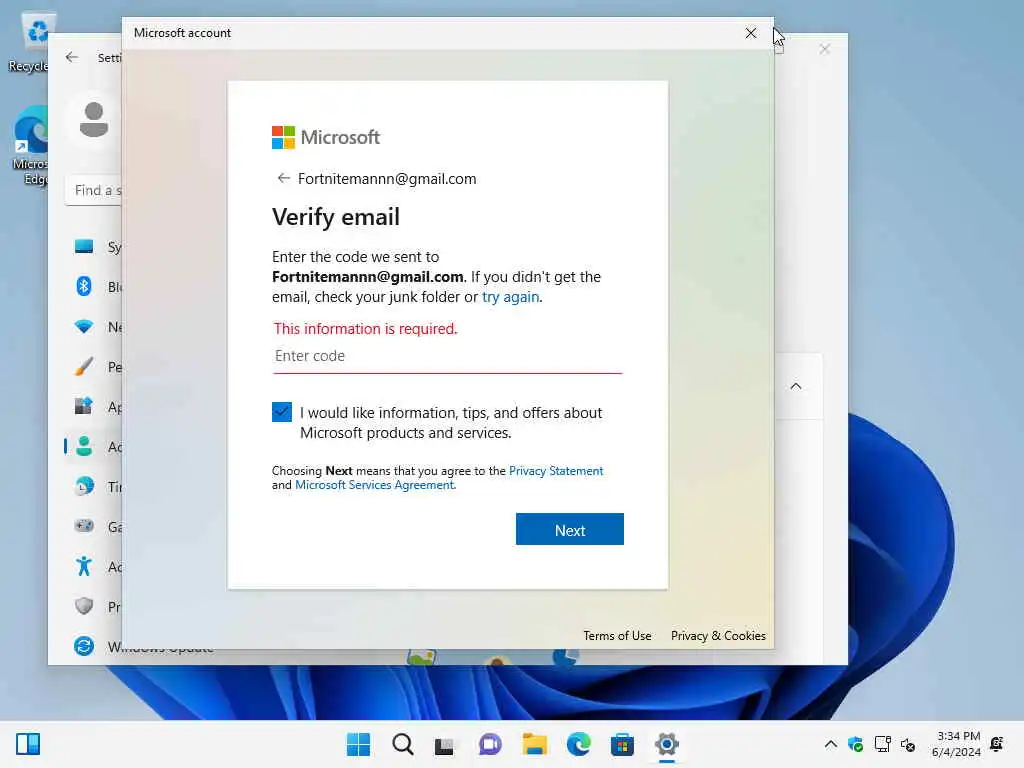
Task: Open the clock showing 3:34 PM
Action: point(956,744)
